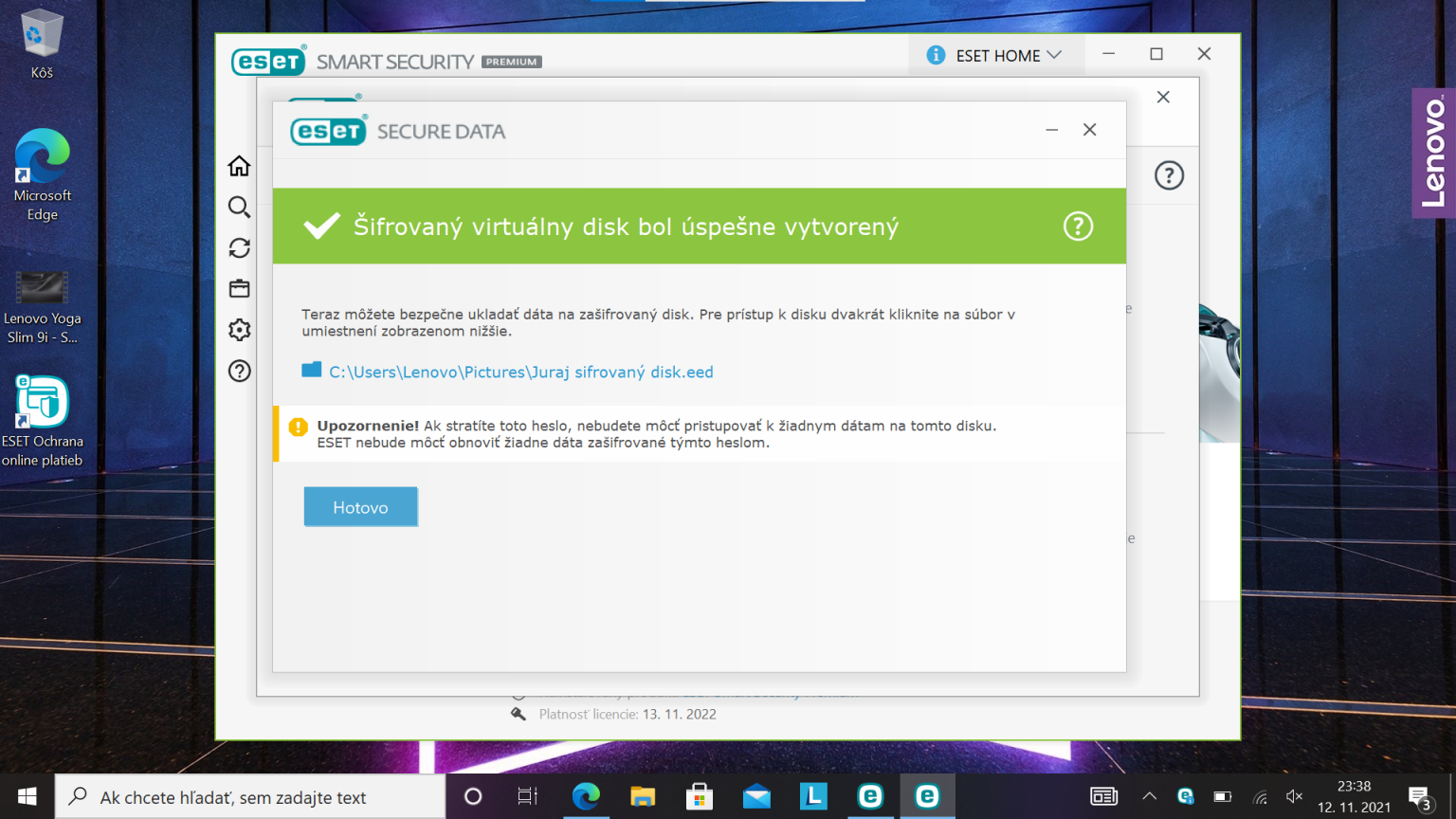This screenshot has width=1456, height=819.
Task: Click the help icon in green banner
Action: (1078, 227)
